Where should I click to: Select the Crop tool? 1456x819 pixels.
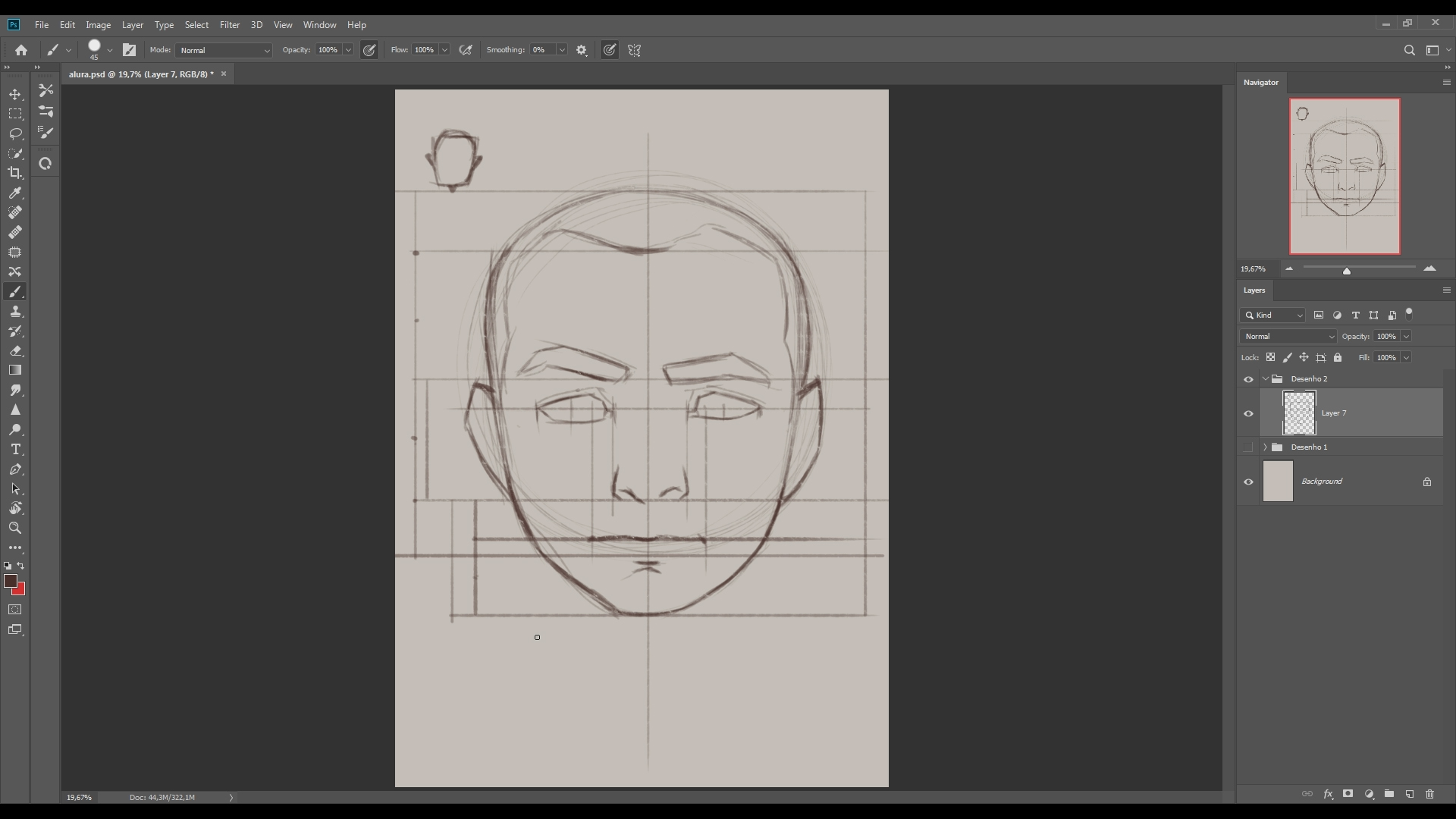pyautogui.click(x=15, y=173)
